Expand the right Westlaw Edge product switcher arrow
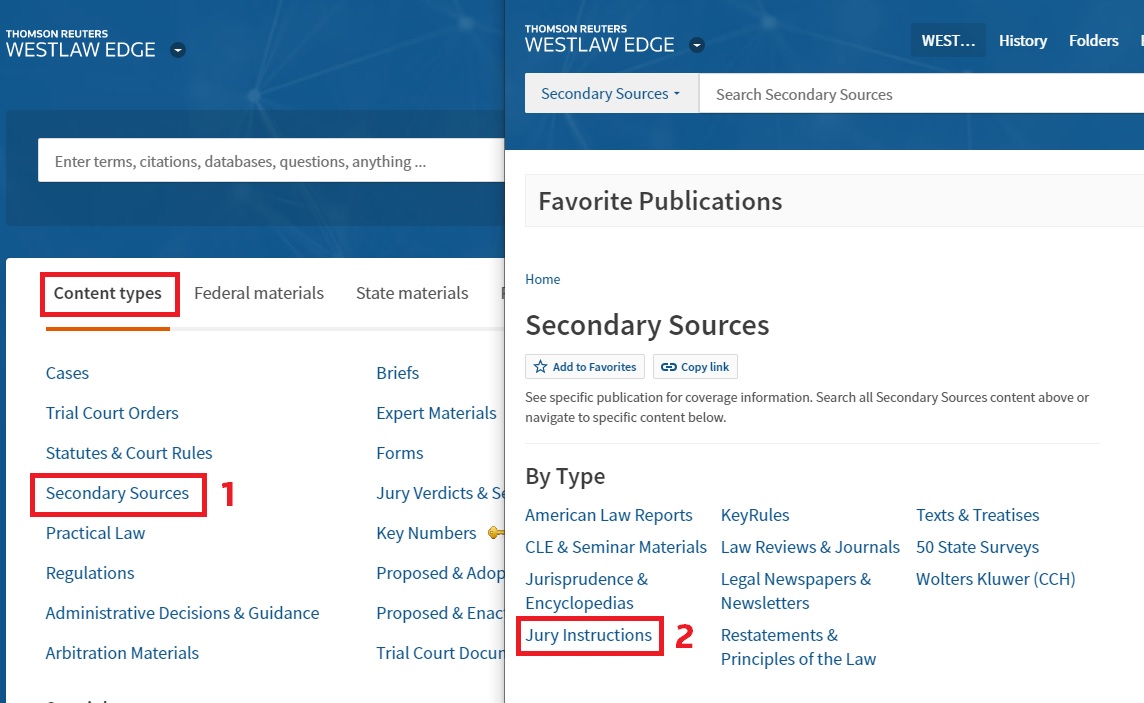The image size is (1144, 703). (x=697, y=45)
